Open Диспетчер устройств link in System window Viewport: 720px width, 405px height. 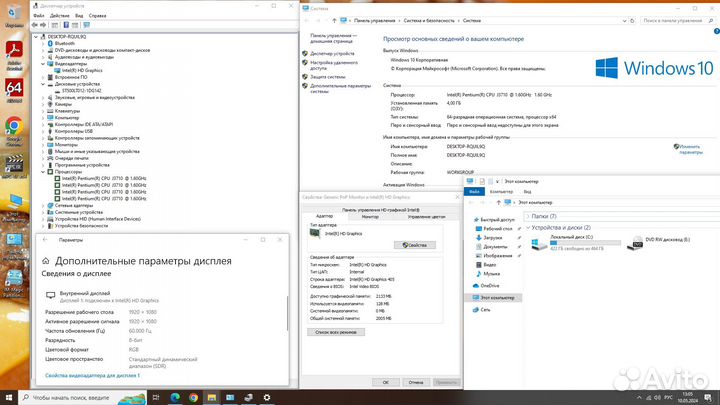(332, 54)
